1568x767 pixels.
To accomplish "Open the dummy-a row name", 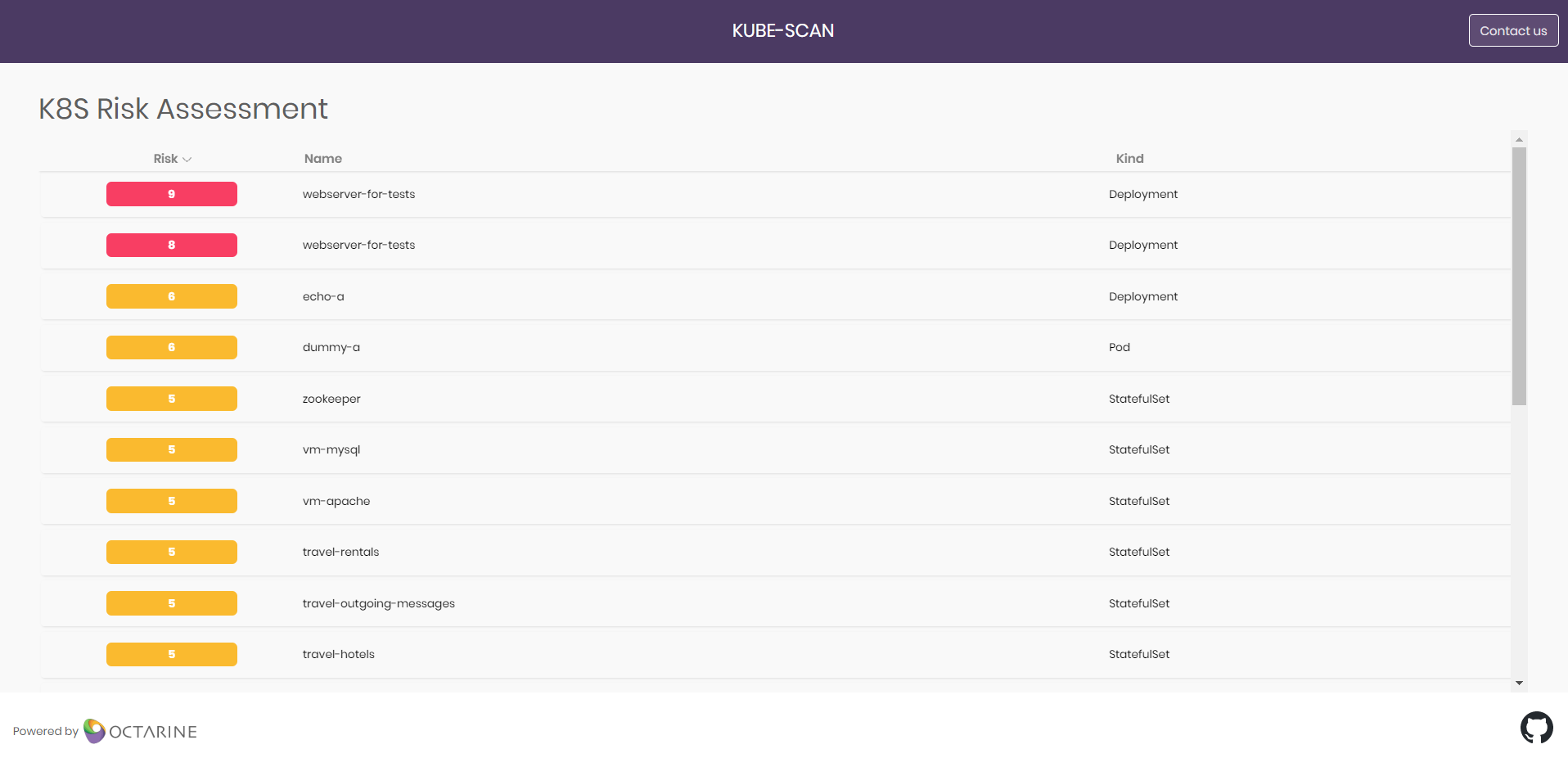I will point(331,347).
